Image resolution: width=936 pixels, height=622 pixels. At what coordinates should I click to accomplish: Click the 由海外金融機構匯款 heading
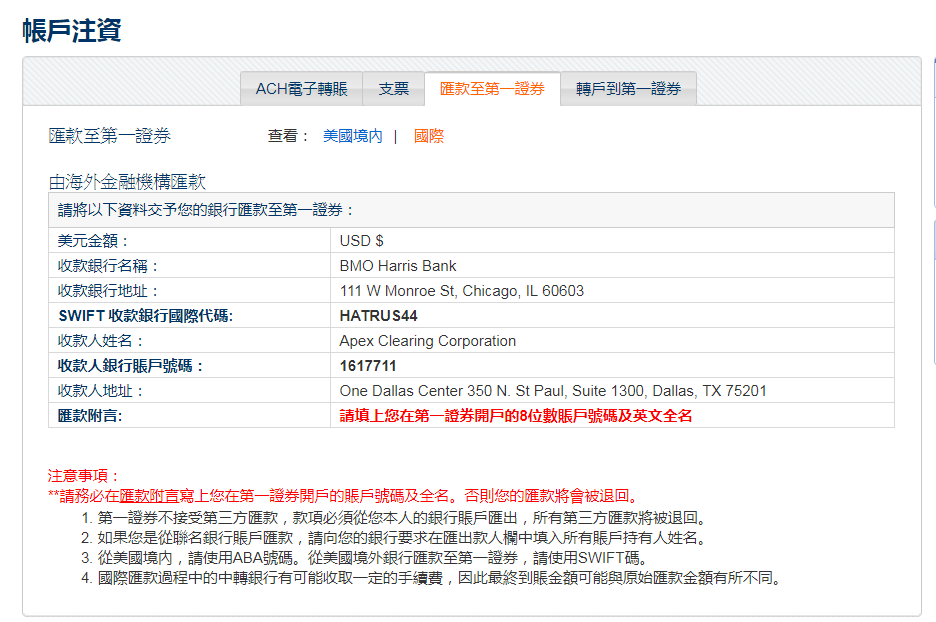[127, 181]
